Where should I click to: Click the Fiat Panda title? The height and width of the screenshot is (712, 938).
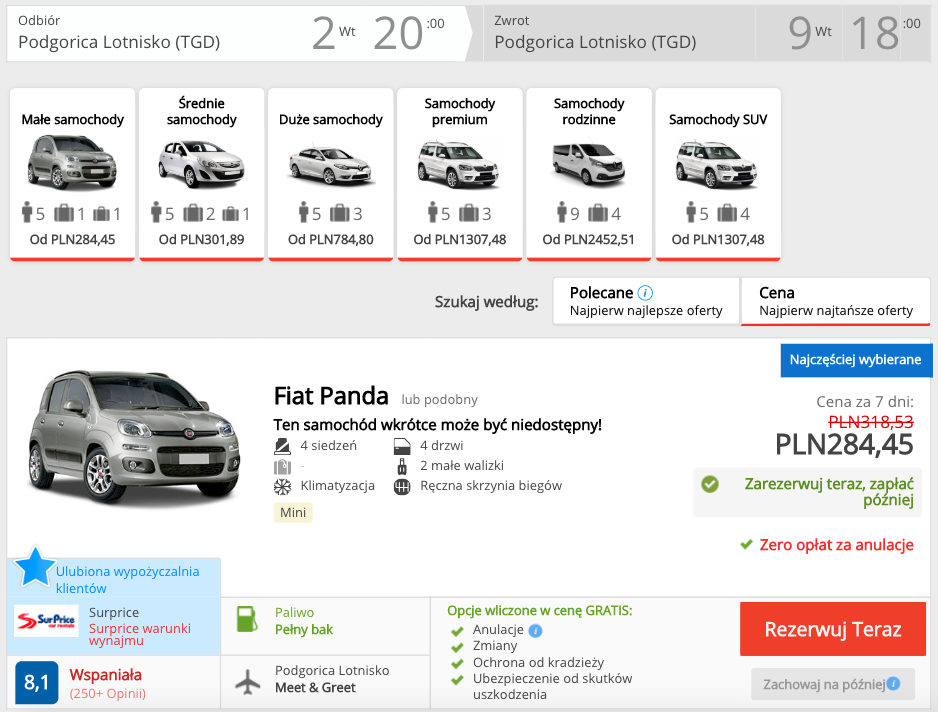[331, 396]
